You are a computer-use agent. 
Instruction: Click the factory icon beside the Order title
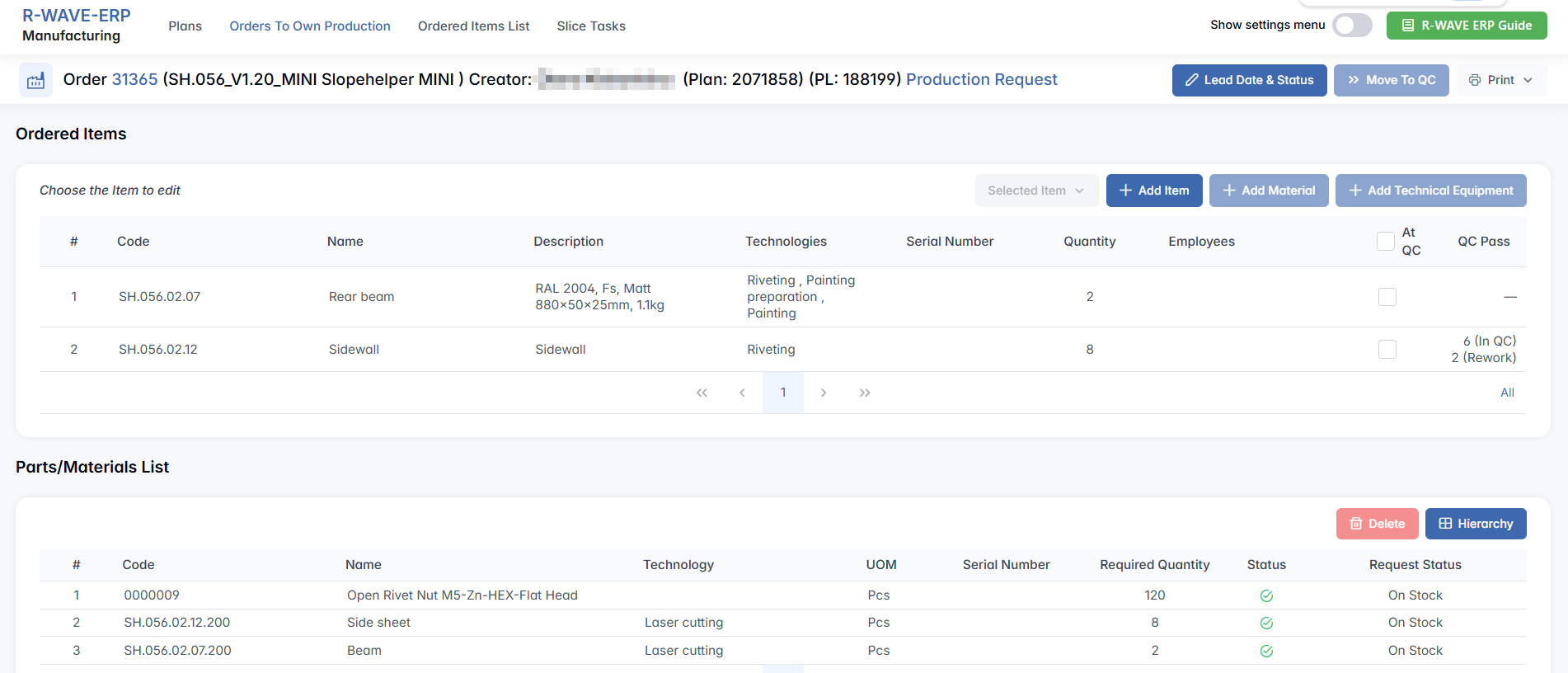tap(35, 80)
